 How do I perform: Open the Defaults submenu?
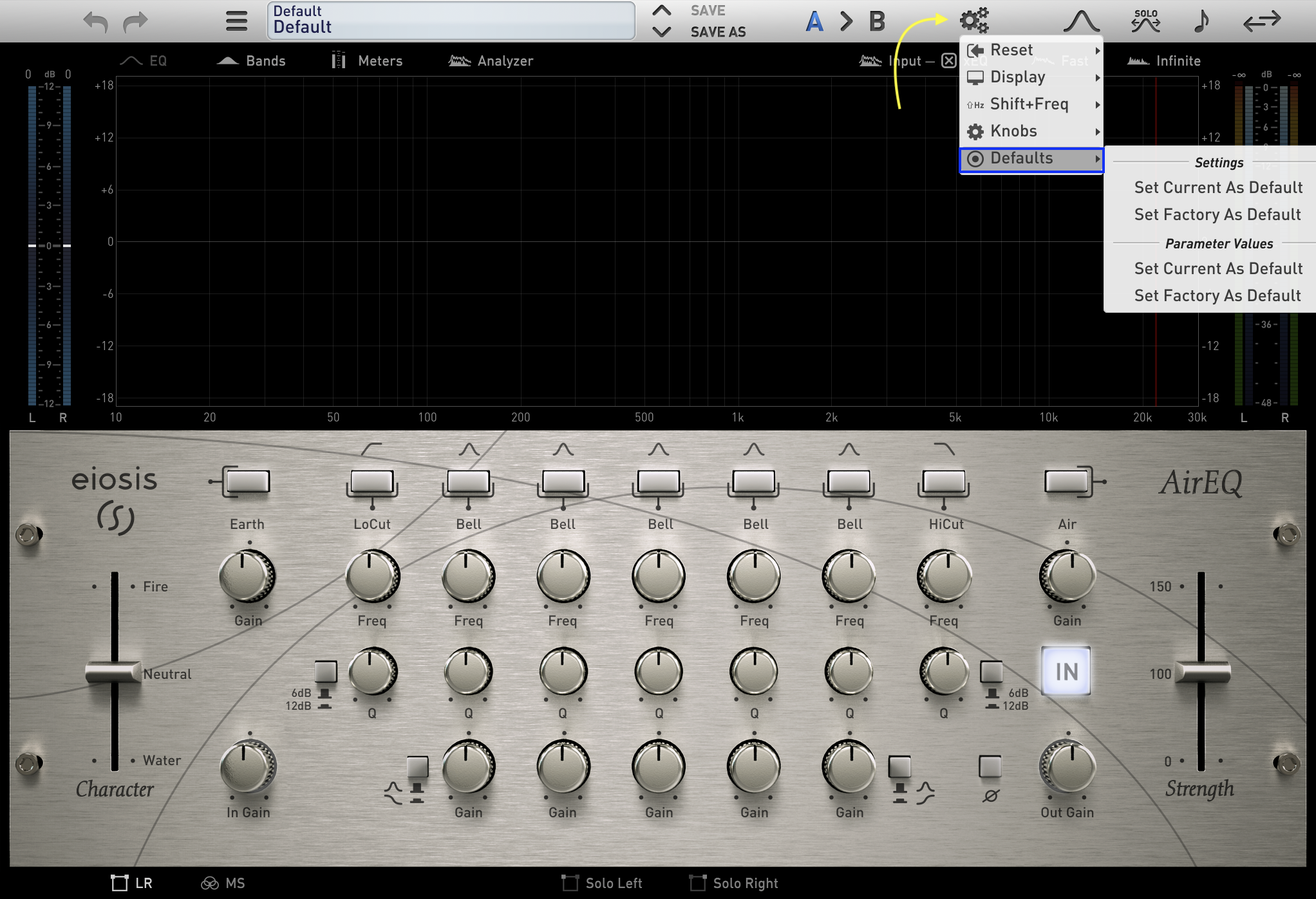point(1031,158)
